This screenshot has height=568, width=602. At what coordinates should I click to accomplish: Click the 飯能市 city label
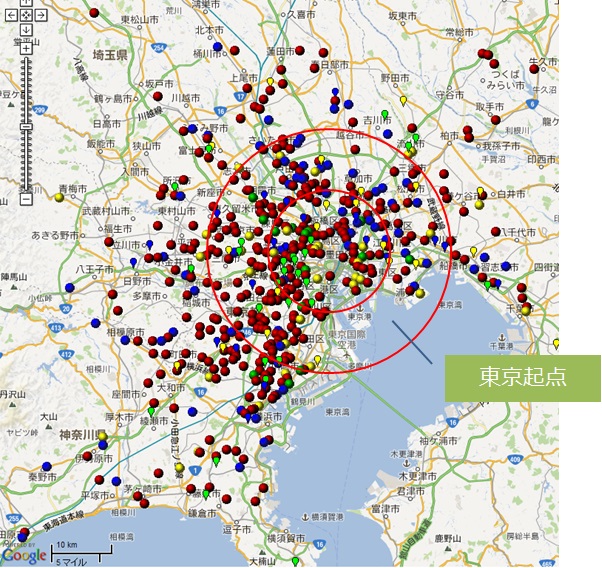pyautogui.click(x=101, y=144)
